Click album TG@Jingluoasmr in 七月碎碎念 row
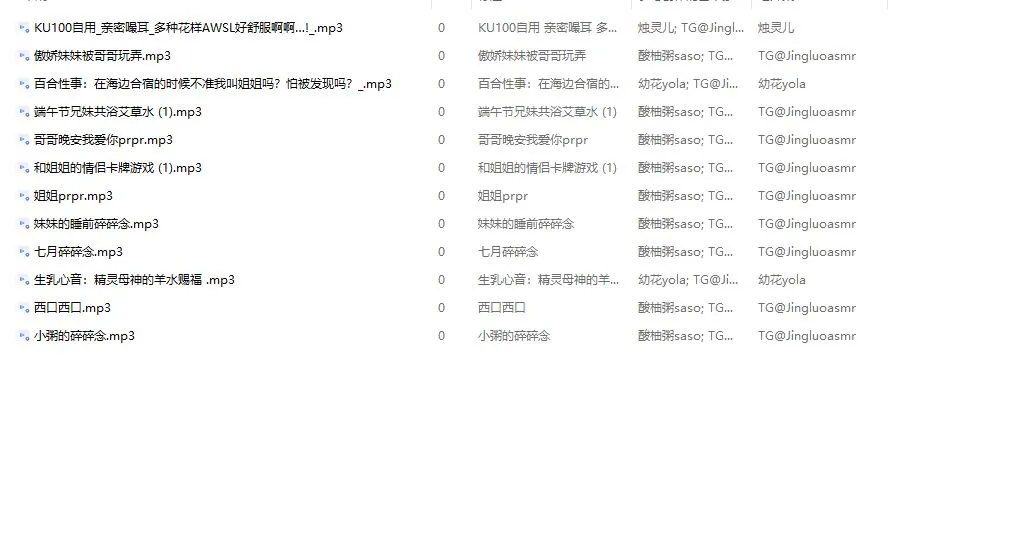 pos(806,251)
